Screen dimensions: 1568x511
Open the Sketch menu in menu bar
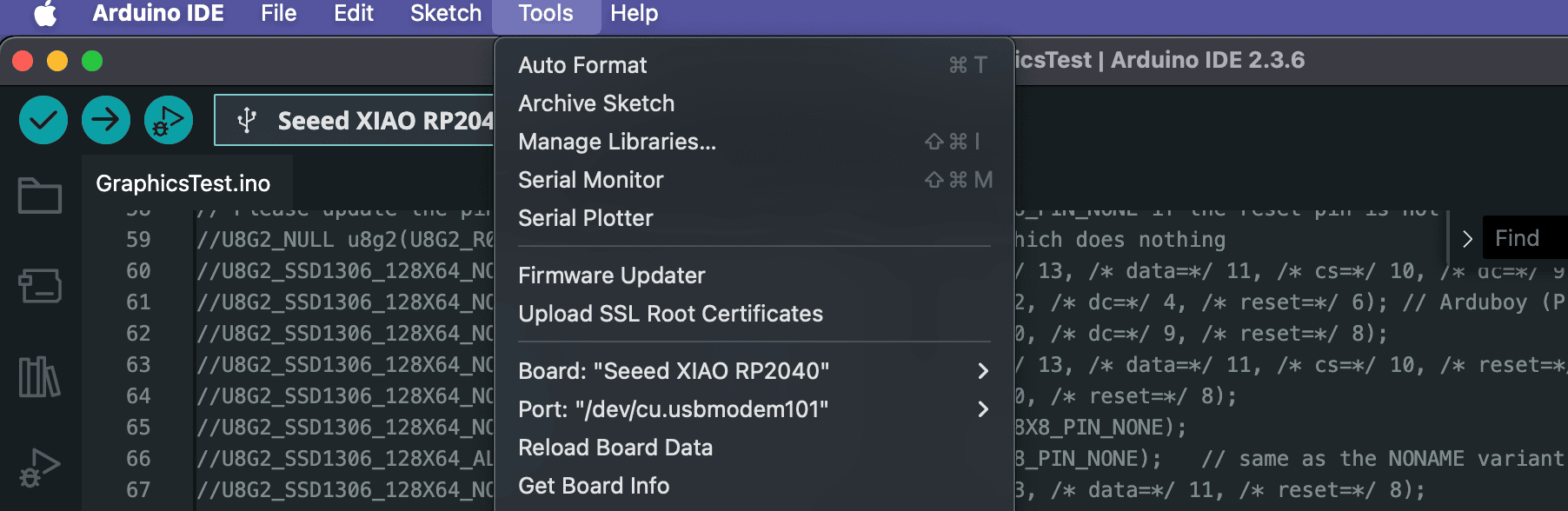tap(445, 14)
